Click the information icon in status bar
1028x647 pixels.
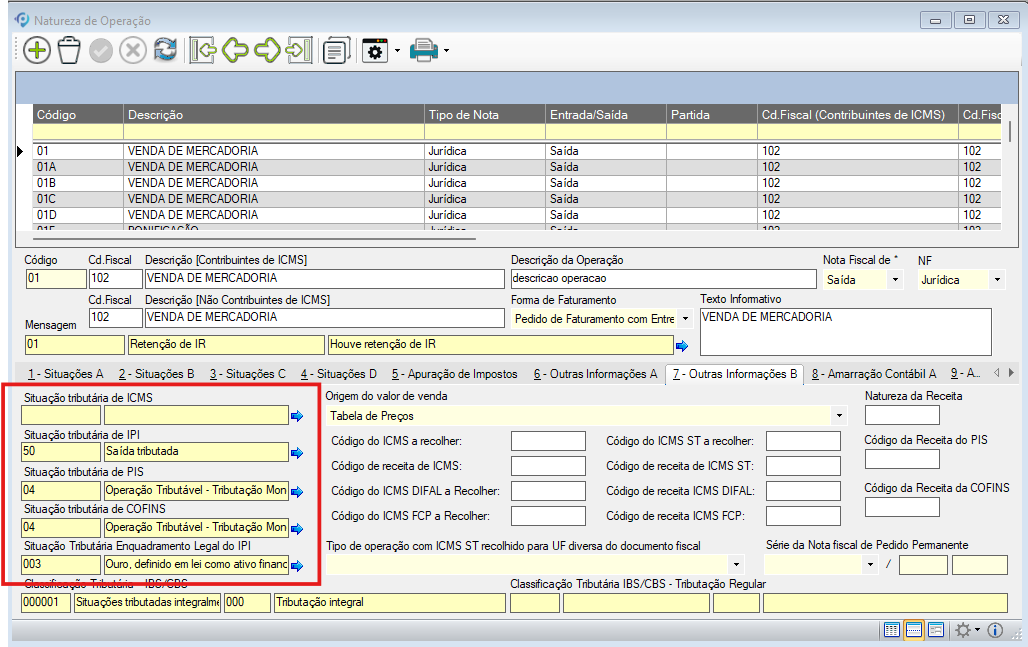point(995,631)
